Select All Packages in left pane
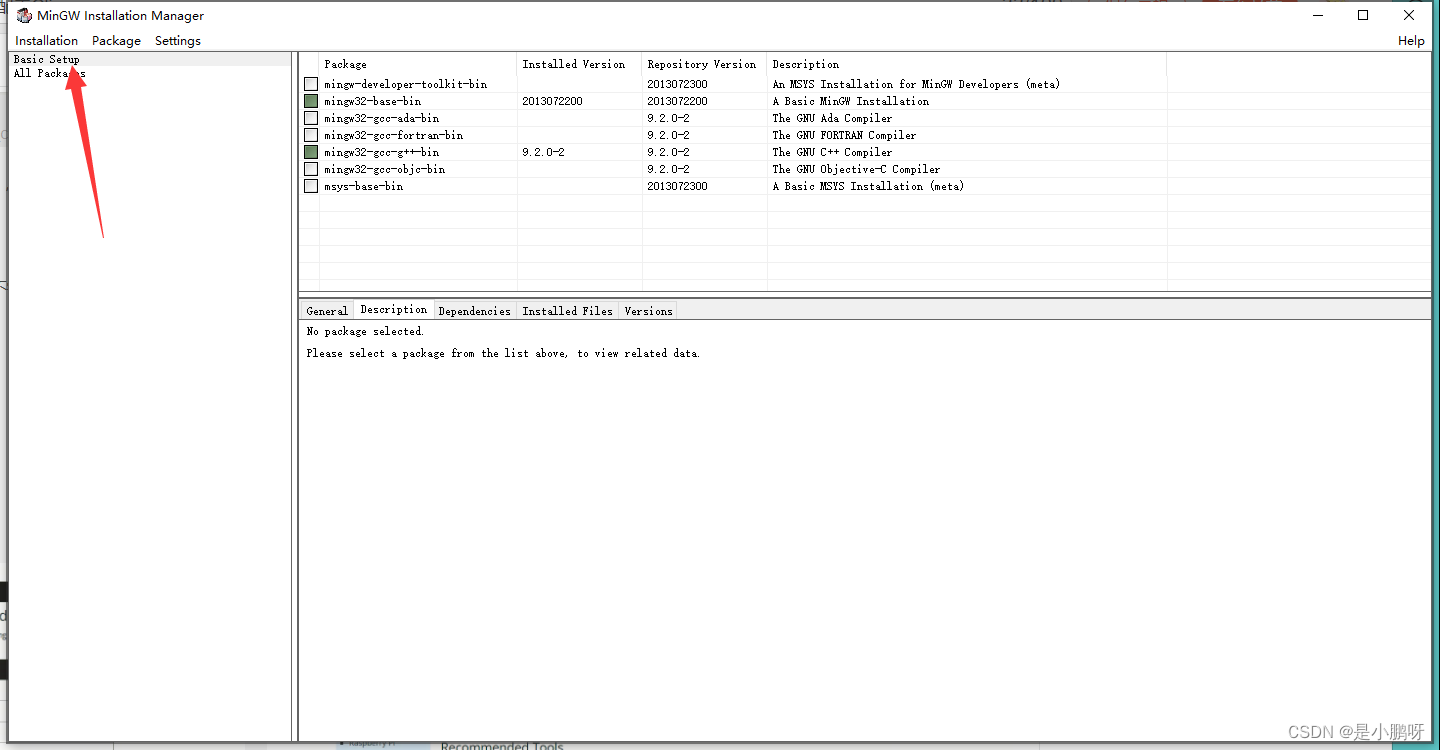Viewport: 1440px width, 750px height. pos(49,73)
